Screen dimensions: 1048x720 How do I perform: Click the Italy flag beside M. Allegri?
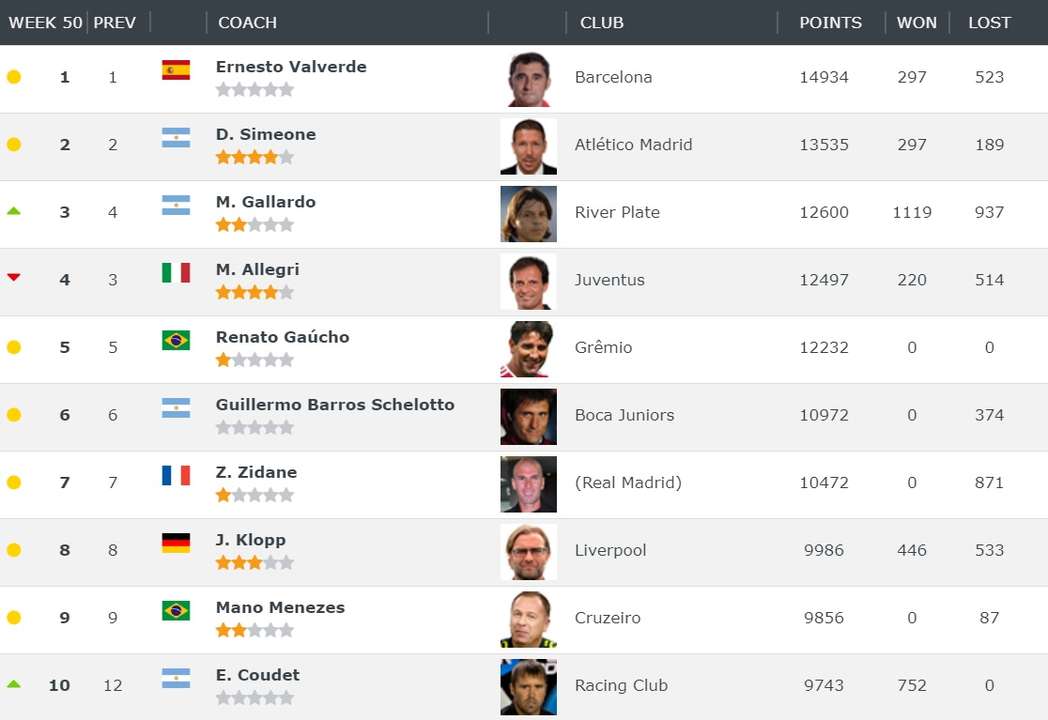(x=176, y=272)
